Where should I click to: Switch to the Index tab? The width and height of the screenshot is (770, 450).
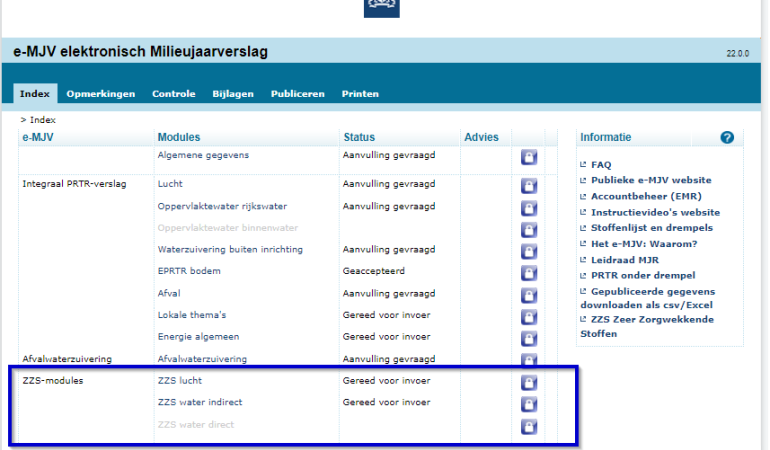(35, 93)
